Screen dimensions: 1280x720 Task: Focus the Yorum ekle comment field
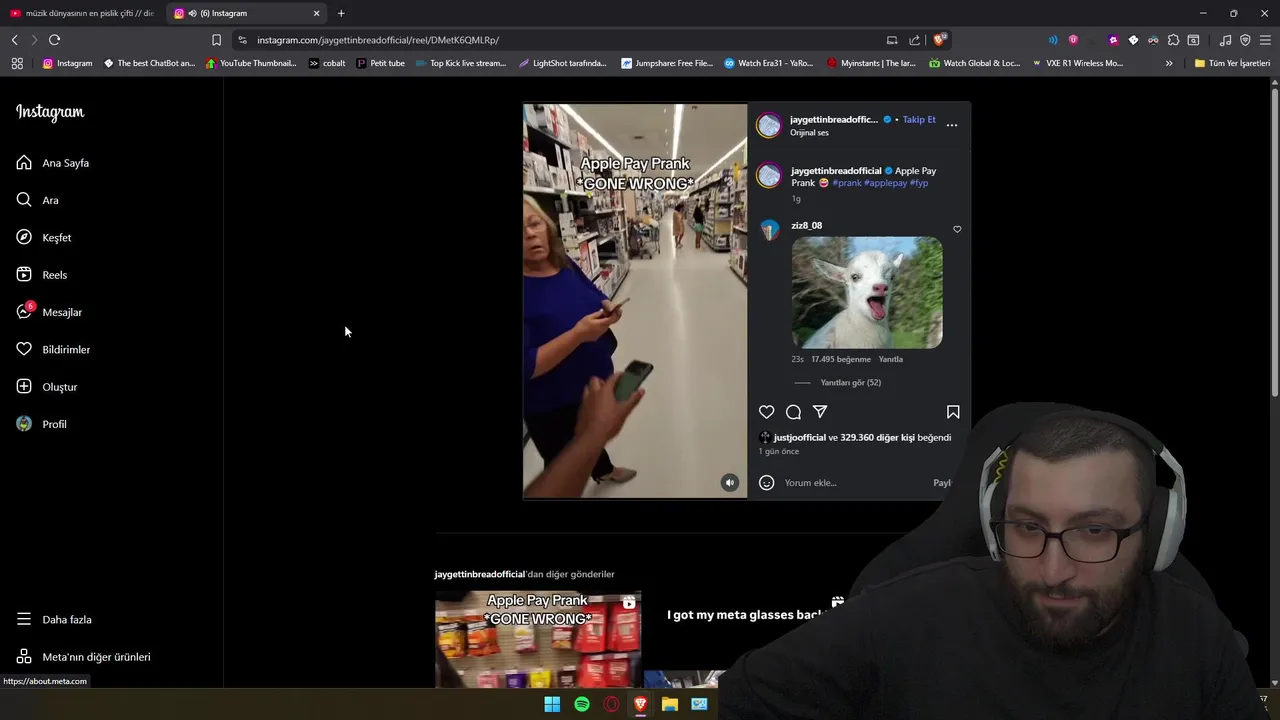855,483
